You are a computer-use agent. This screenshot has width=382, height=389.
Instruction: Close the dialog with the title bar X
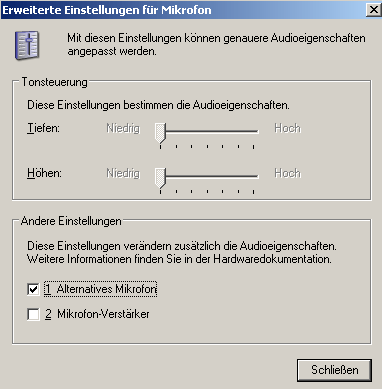pyautogui.click(x=373, y=10)
